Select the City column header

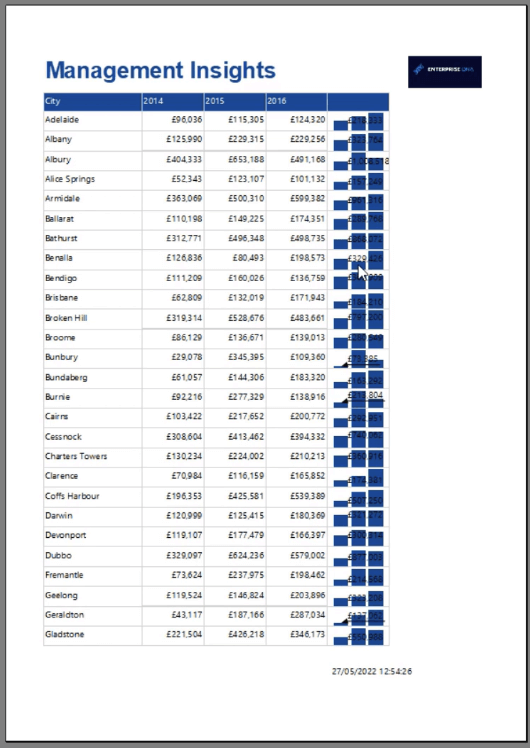click(x=93, y=102)
